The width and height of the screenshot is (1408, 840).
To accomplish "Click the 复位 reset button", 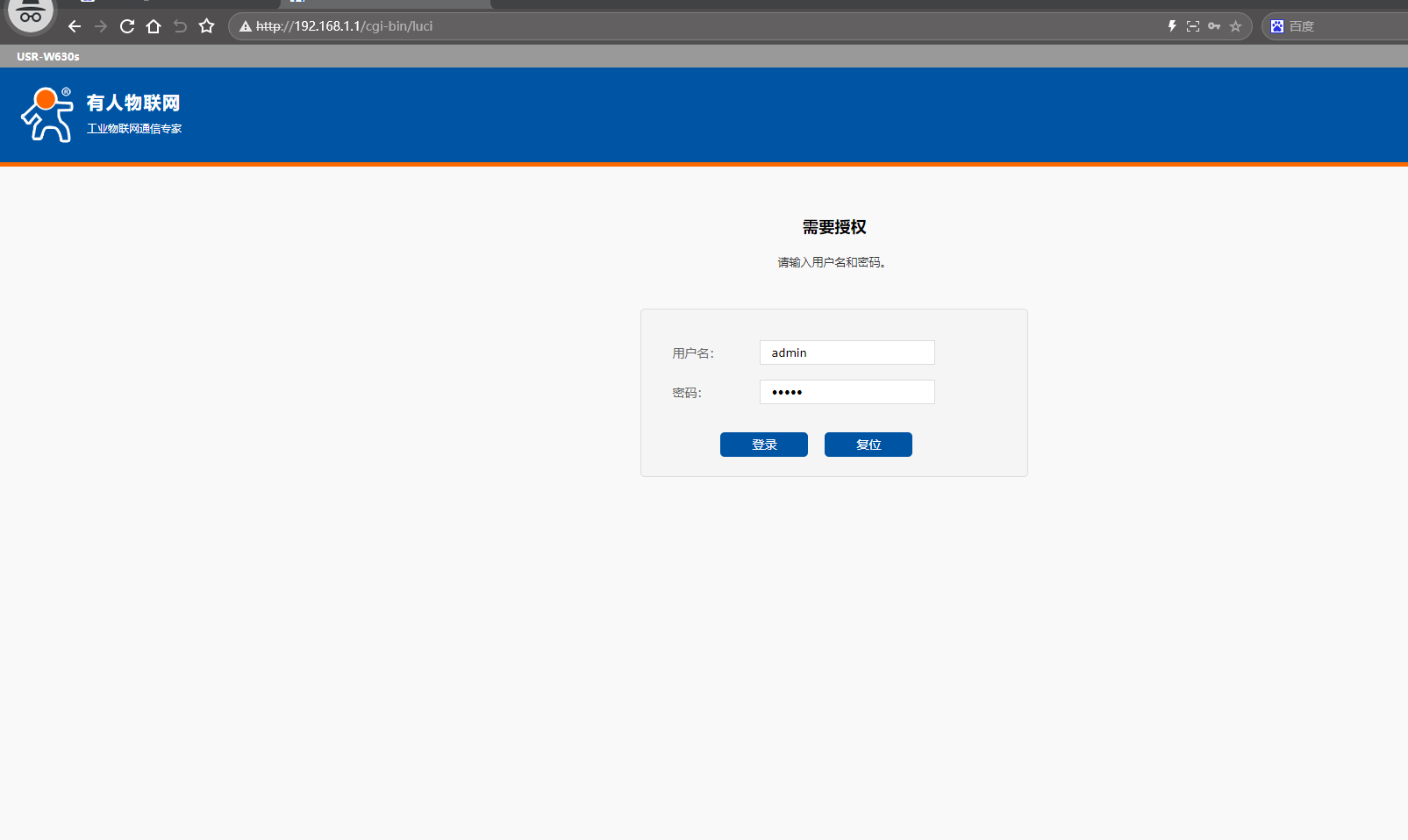I will coord(868,445).
